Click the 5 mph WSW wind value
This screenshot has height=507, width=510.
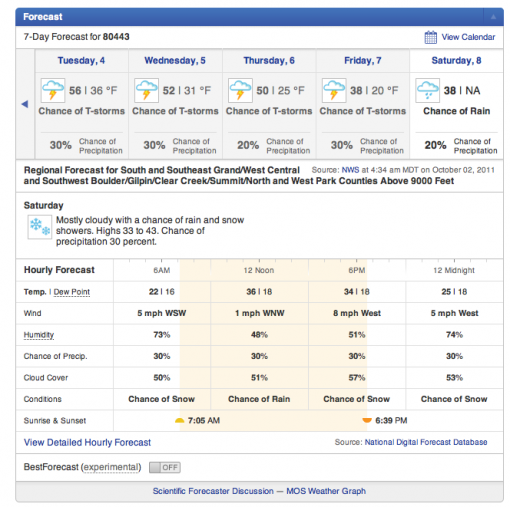(162, 313)
